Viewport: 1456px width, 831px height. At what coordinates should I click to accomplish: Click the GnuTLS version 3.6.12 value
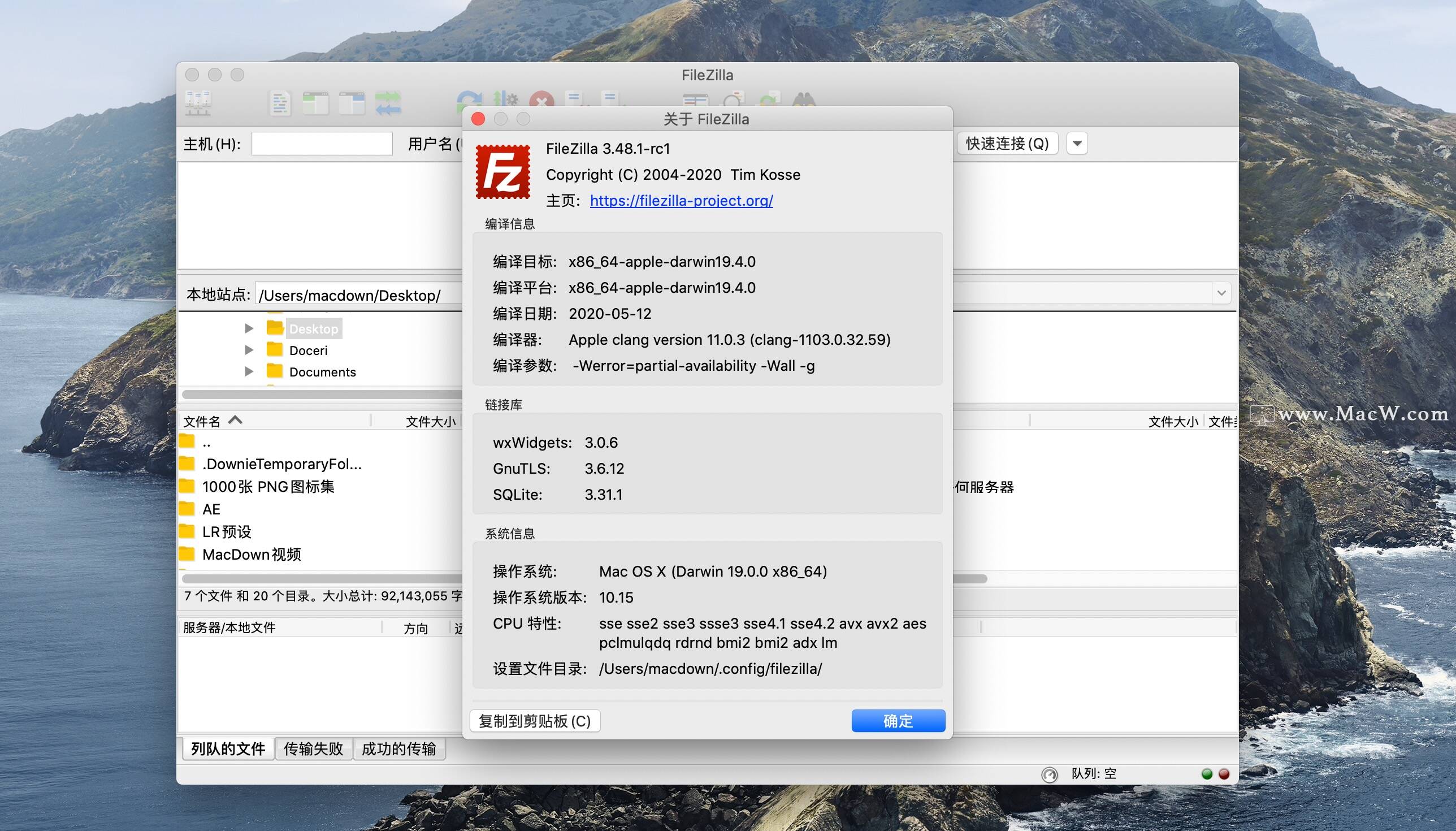click(x=604, y=469)
